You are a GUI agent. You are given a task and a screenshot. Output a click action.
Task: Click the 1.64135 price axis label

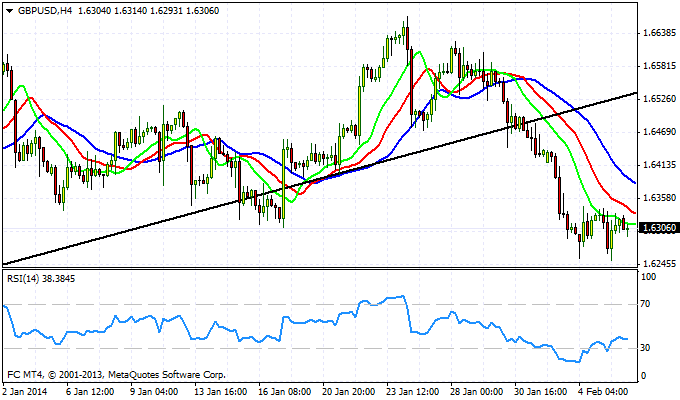point(658,165)
